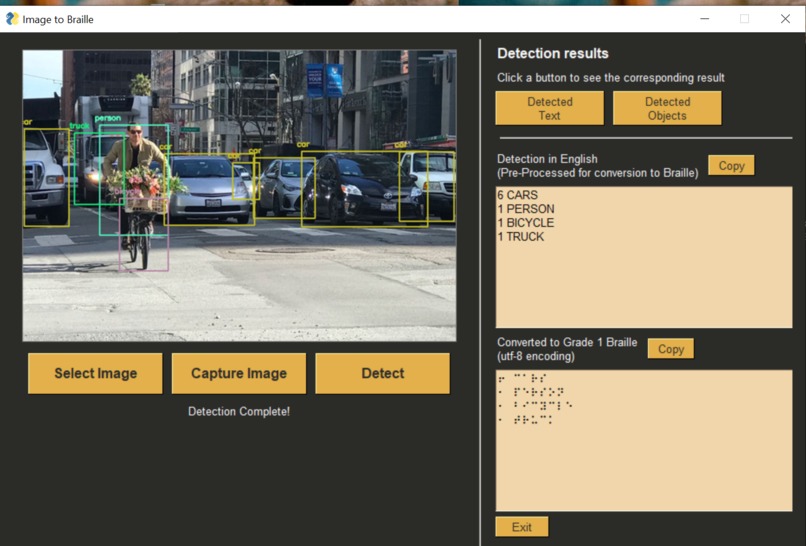The image size is (806, 546).
Task: Click the '1 TRUCK' result line
Action: point(521,237)
